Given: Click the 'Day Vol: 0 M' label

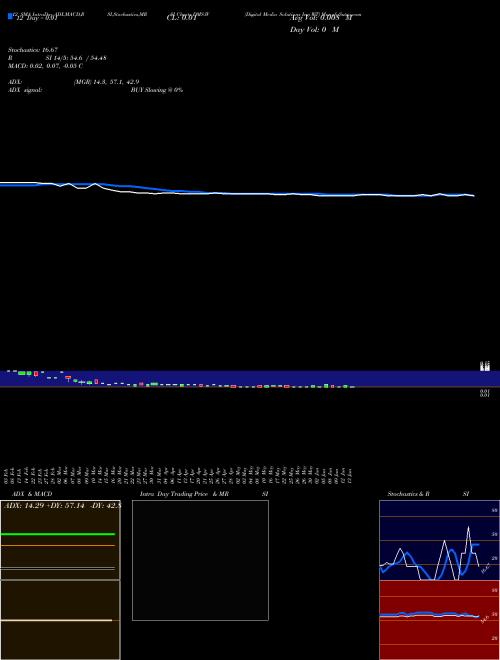Looking at the screenshot, I should coord(314,29).
